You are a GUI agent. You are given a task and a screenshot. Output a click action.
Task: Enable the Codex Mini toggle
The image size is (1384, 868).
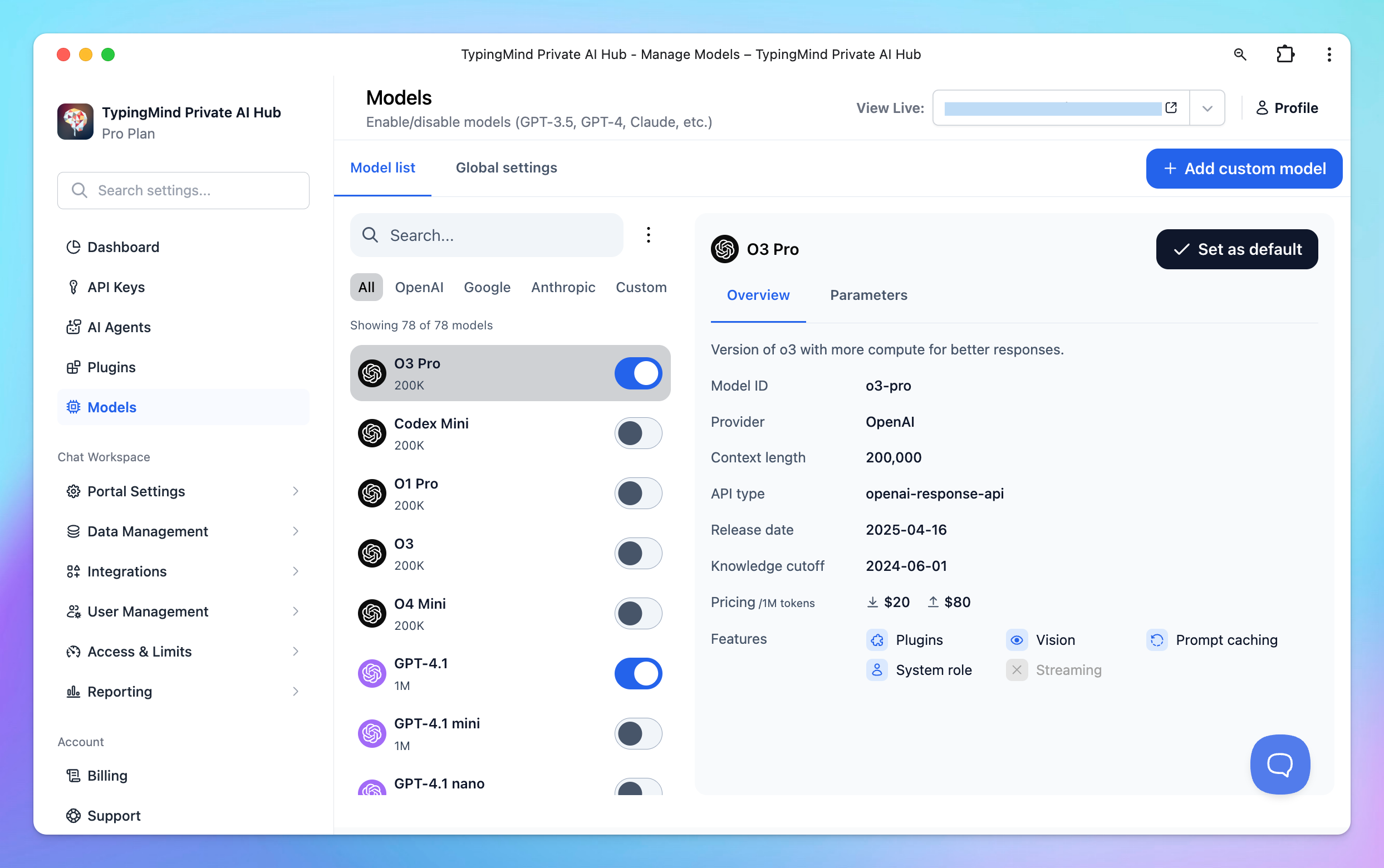click(638, 433)
